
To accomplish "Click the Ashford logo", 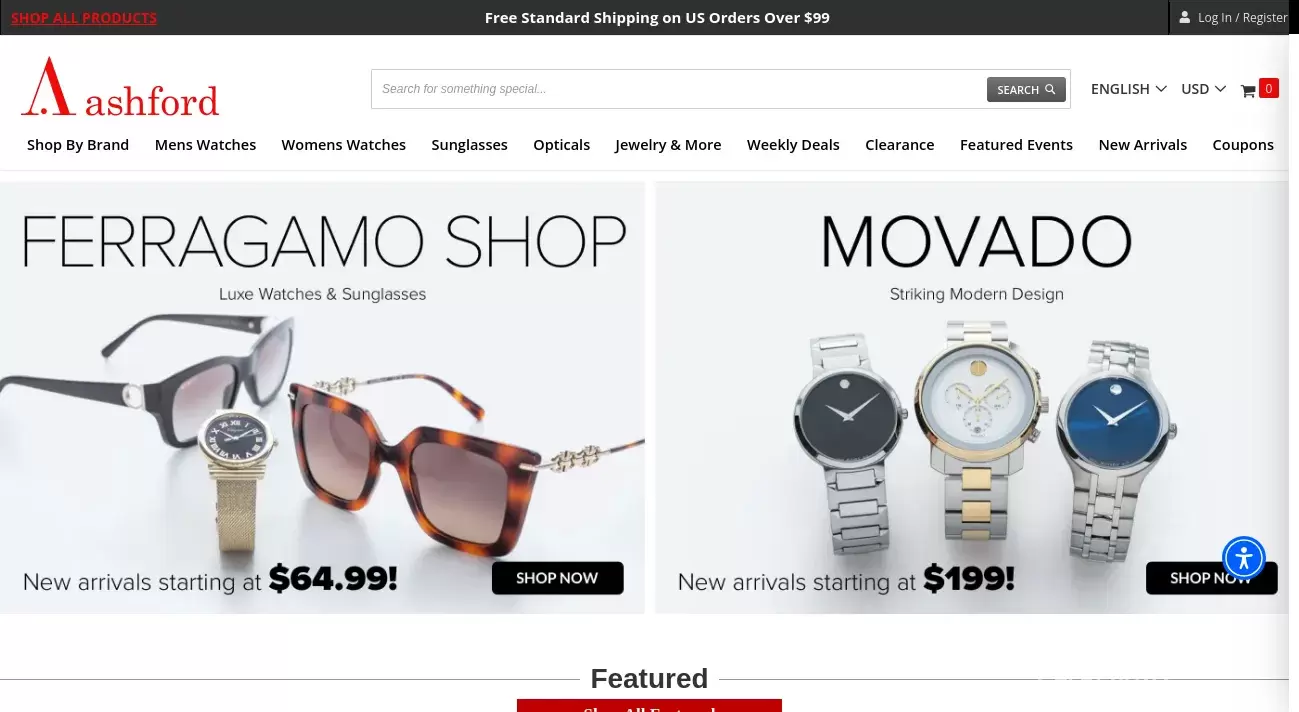I will pos(120,87).
